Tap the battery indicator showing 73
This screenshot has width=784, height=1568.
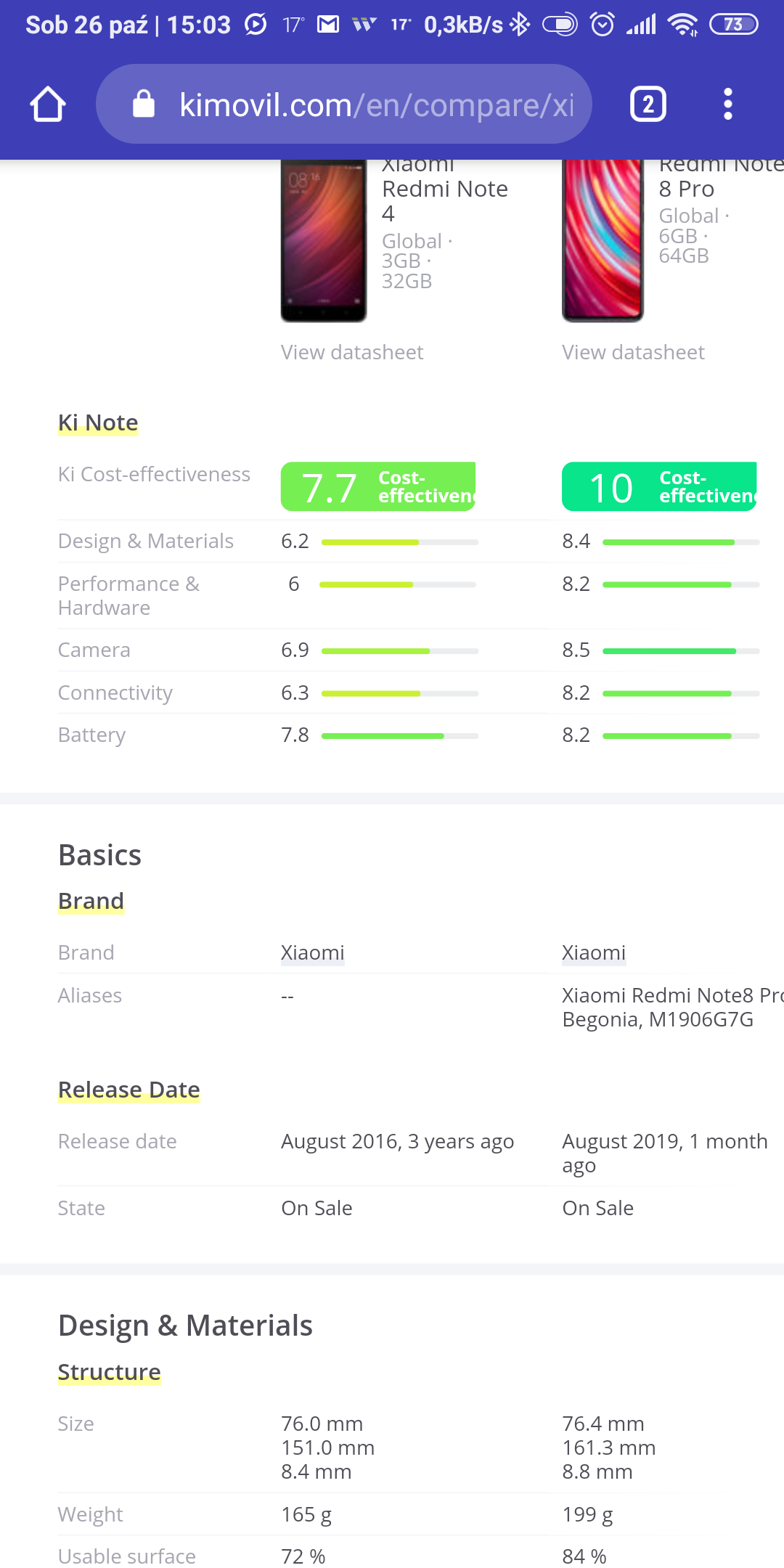point(733,25)
